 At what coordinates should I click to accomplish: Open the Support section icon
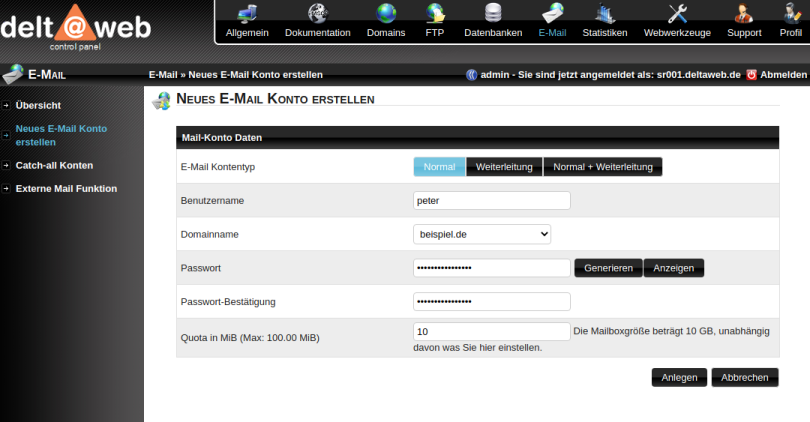744,14
